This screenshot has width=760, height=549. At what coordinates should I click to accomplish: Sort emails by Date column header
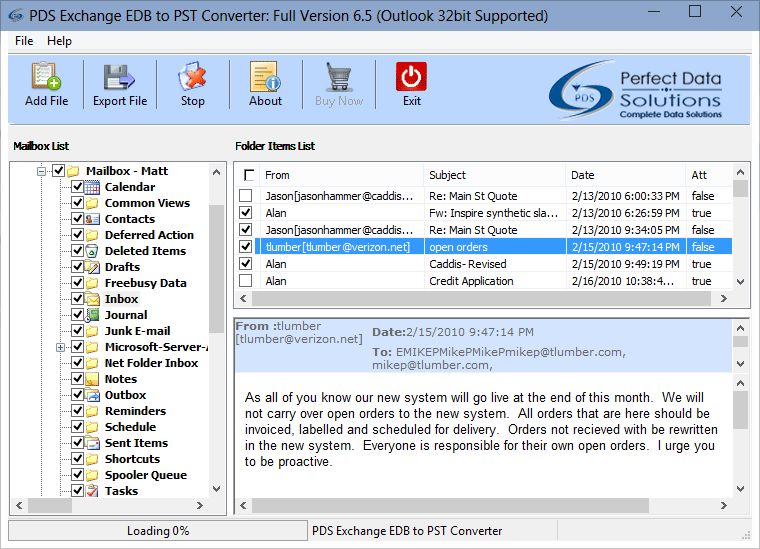(x=625, y=175)
